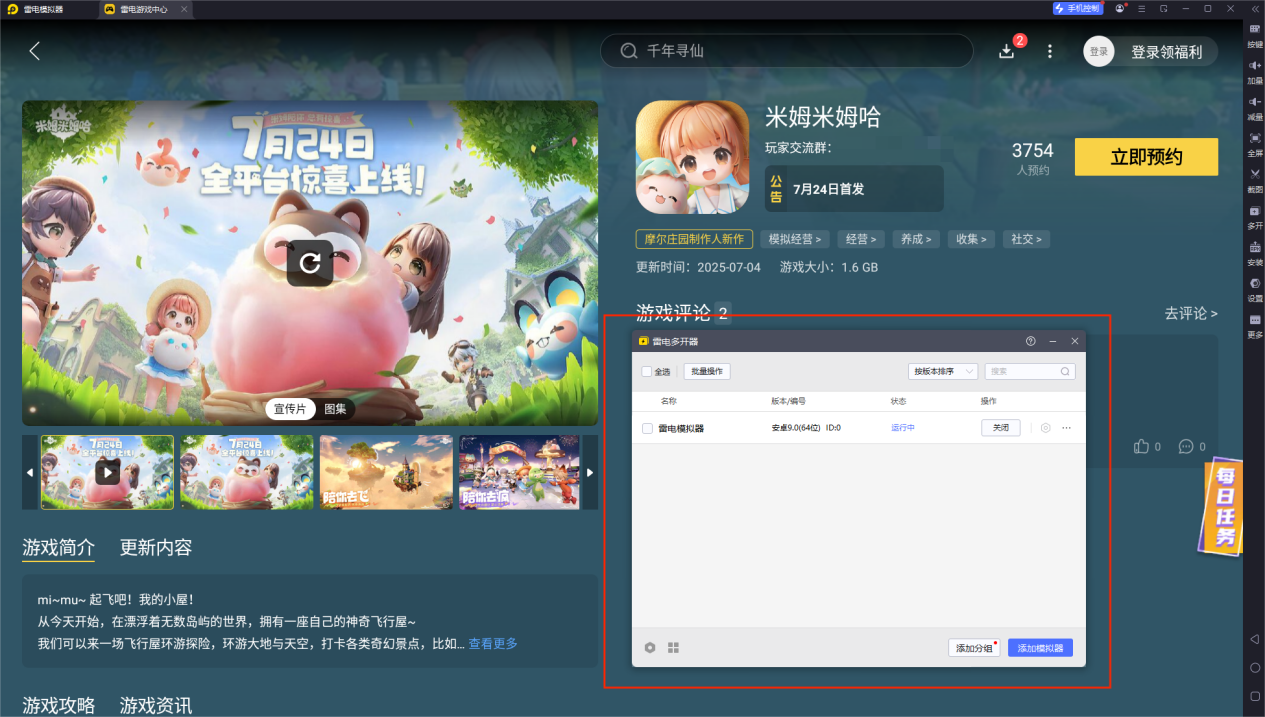1265x717 pixels.
Task: Expand the description via 查看更多
Action: (493, 644)
